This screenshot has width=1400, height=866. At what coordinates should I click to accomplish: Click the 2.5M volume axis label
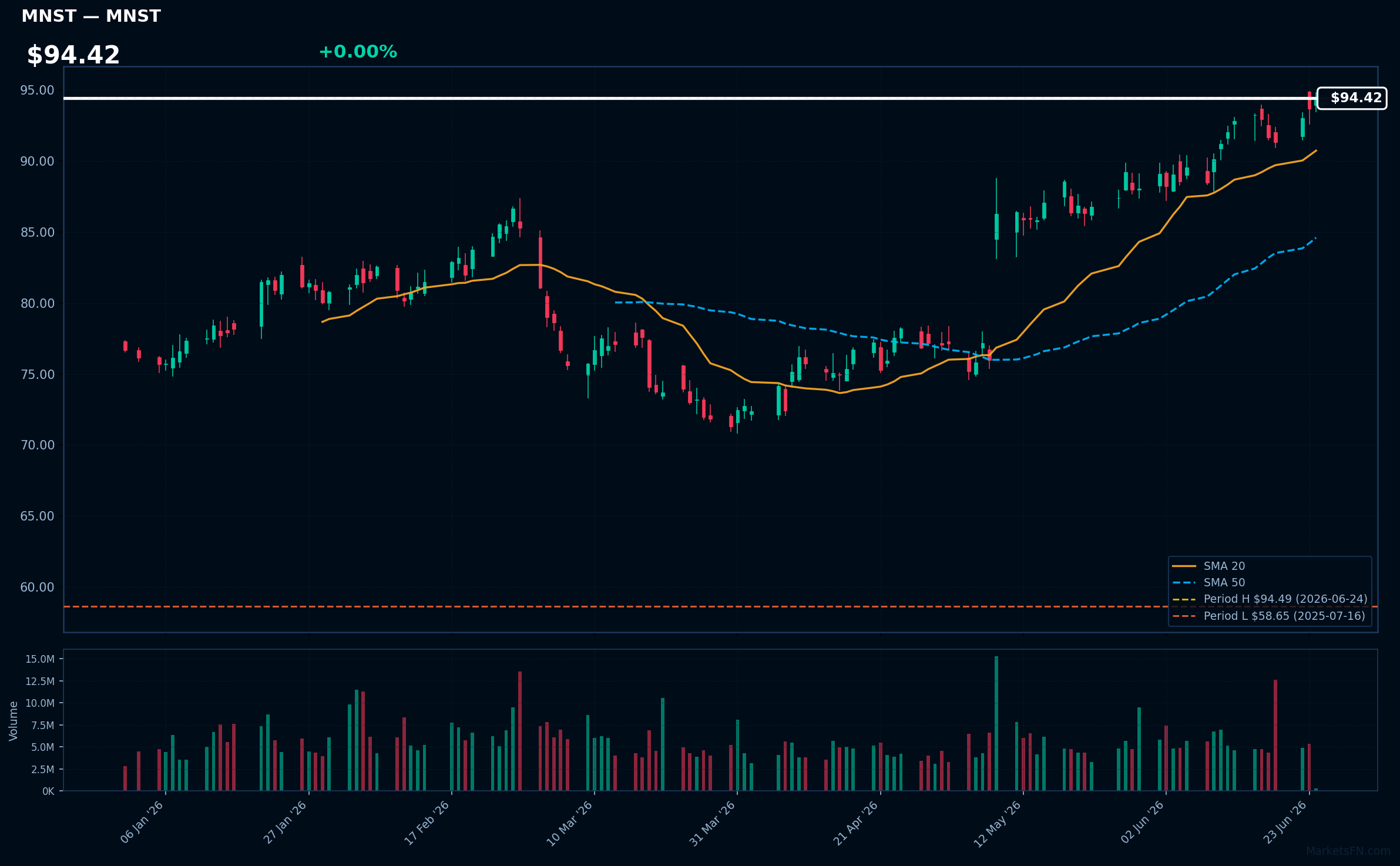[x=43, y=769]
